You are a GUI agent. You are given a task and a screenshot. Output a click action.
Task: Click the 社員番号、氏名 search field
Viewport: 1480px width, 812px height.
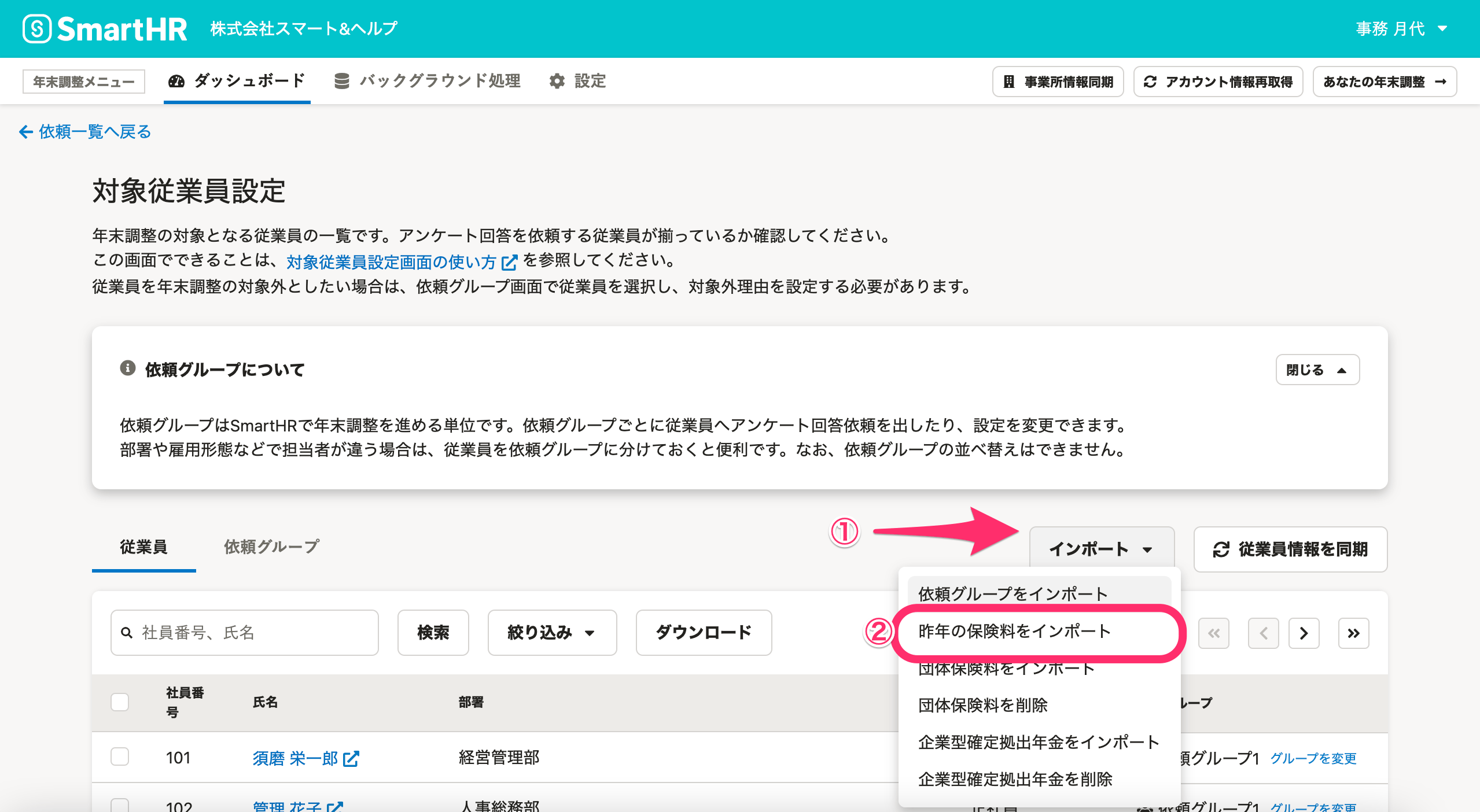(x=244, y=633)
